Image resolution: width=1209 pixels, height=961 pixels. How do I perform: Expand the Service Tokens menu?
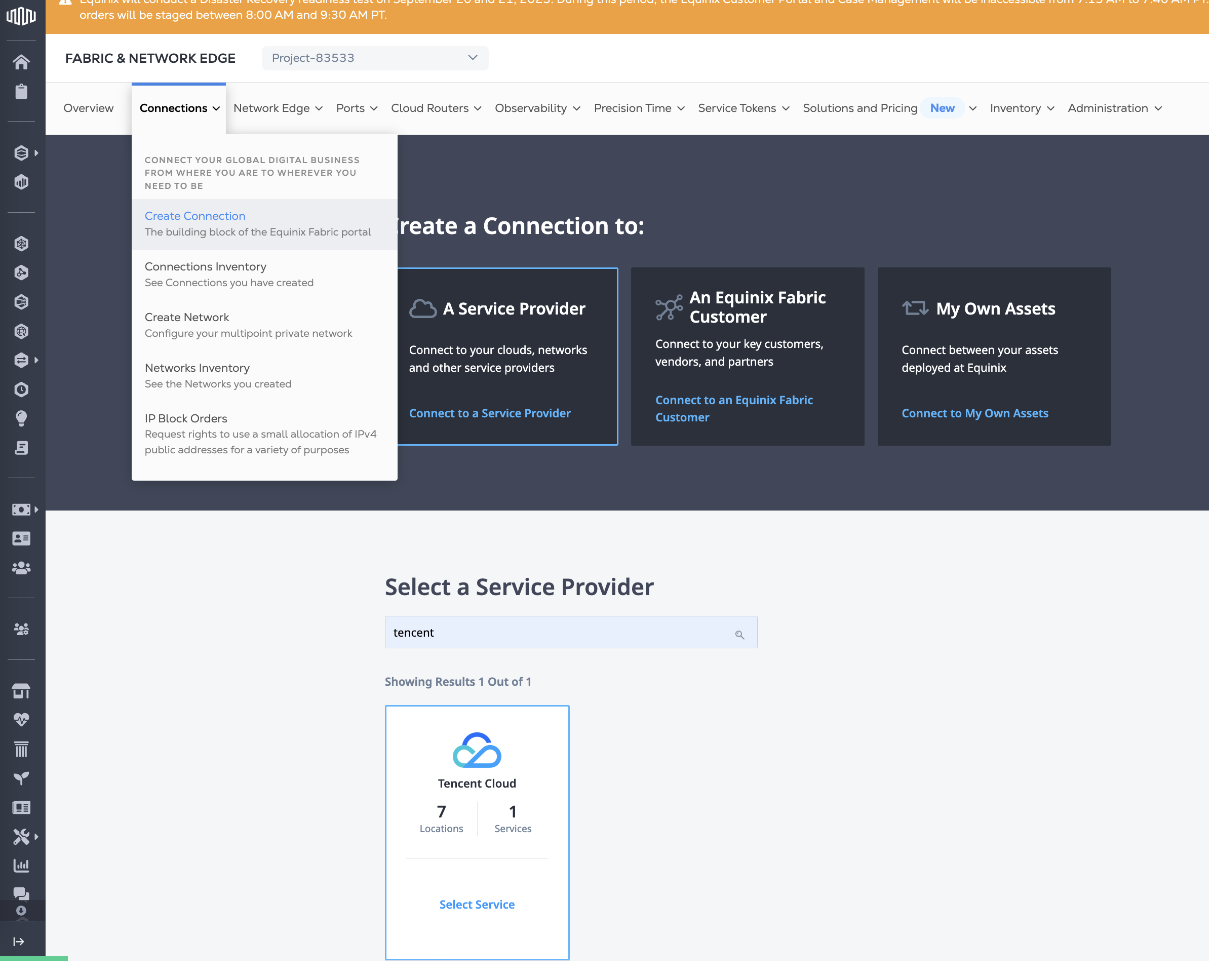coord(744,108)
